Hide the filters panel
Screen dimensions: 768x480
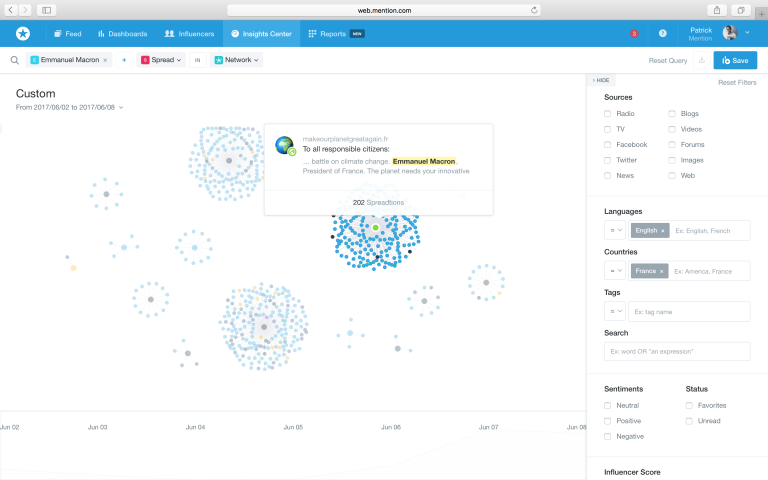pos(601,80)
